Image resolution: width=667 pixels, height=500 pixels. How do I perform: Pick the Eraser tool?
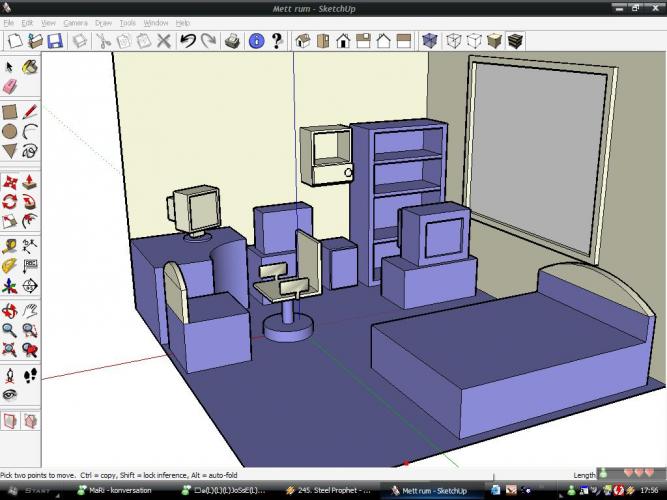pos(10,87)
